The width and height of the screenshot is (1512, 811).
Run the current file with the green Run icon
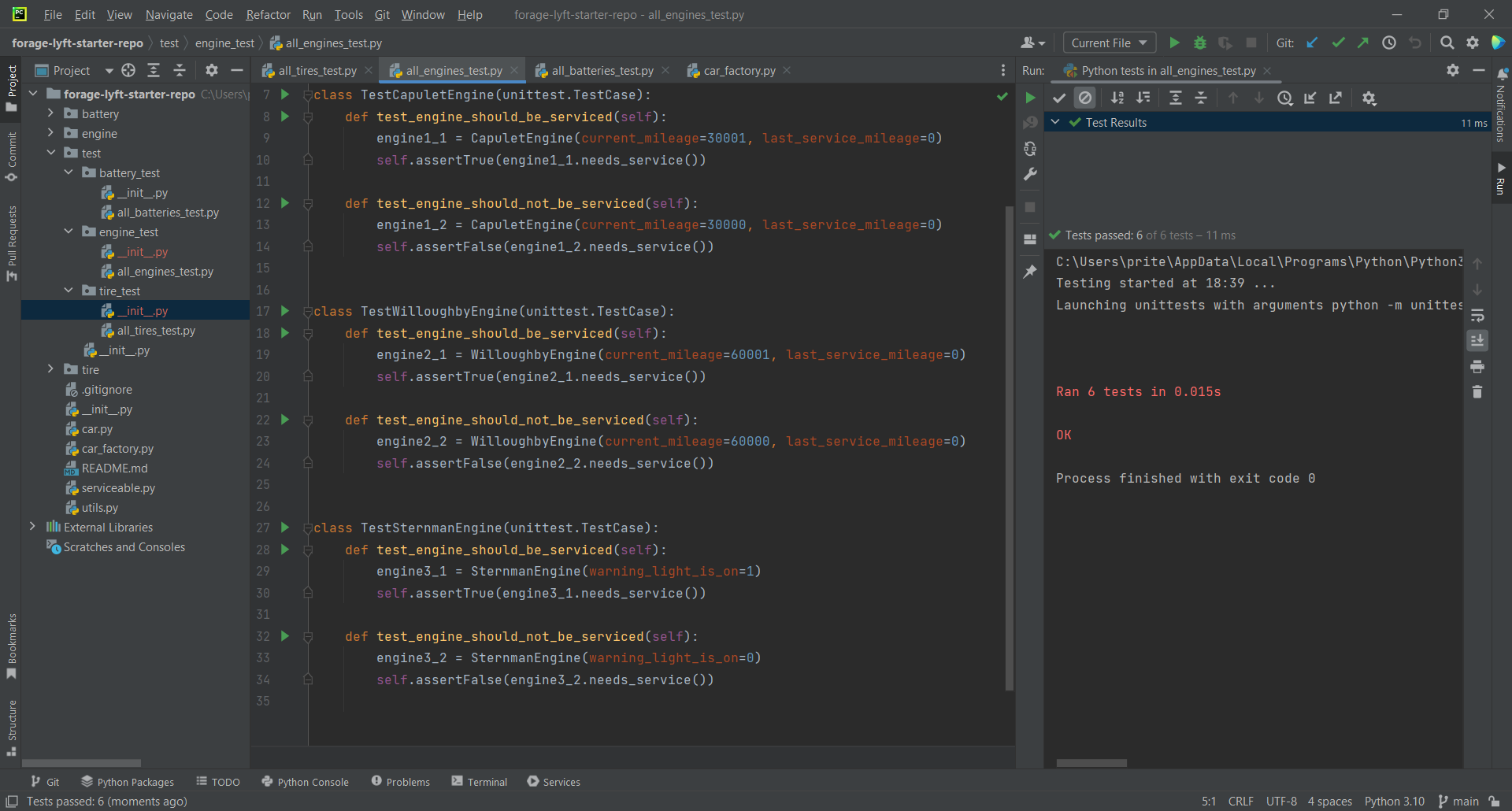tap(1174, 43)
